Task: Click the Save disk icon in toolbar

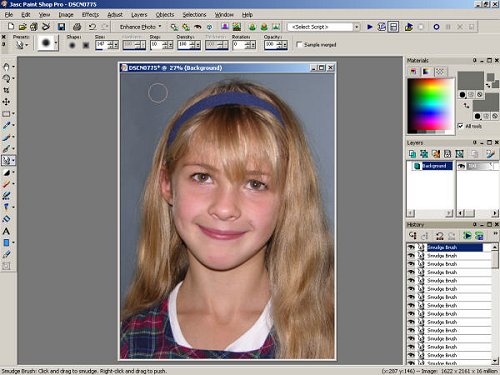Action: pyautogui.click(x=61, y=27)
